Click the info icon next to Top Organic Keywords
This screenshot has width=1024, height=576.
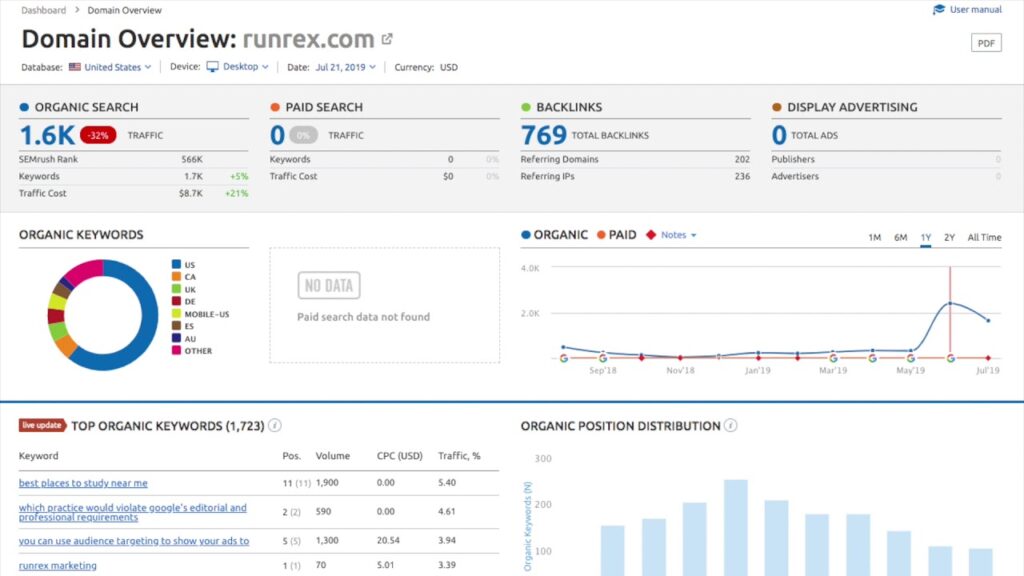(275, 425)
